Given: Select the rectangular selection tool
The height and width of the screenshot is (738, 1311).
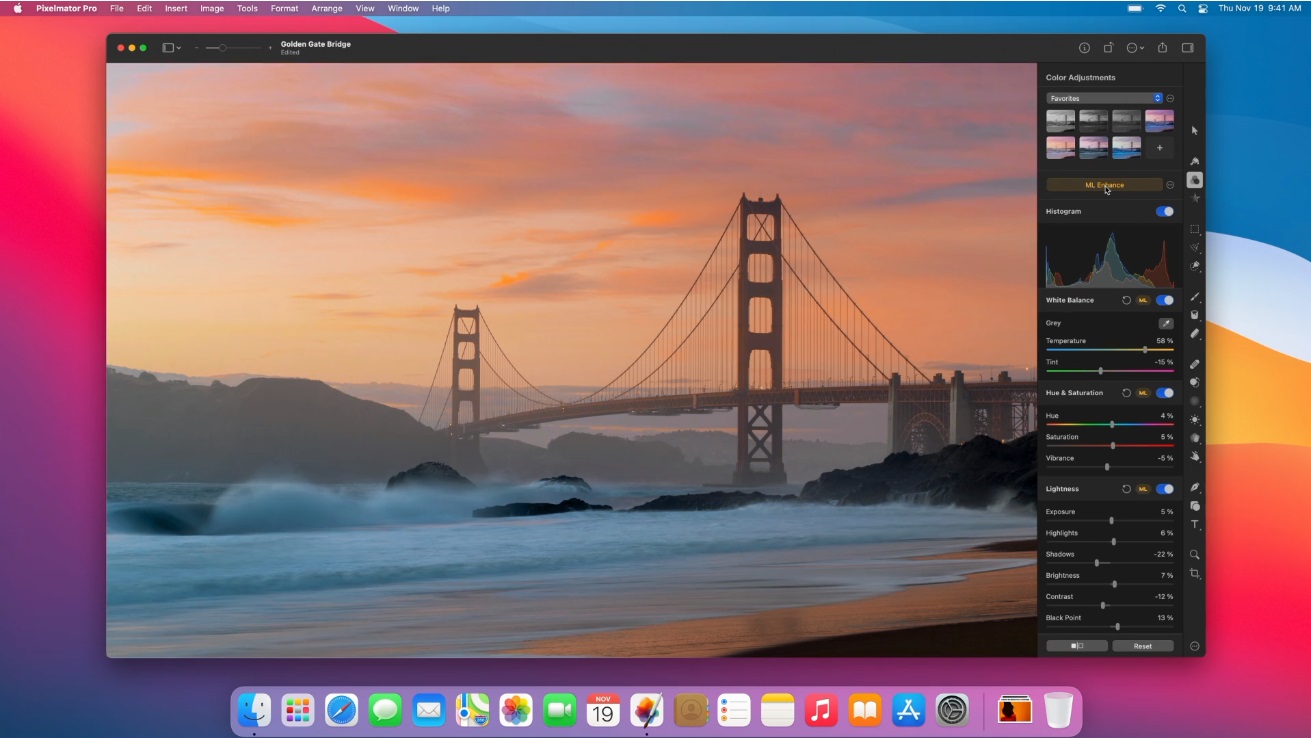Looking at the screenshot, I should coord(1194,229).
